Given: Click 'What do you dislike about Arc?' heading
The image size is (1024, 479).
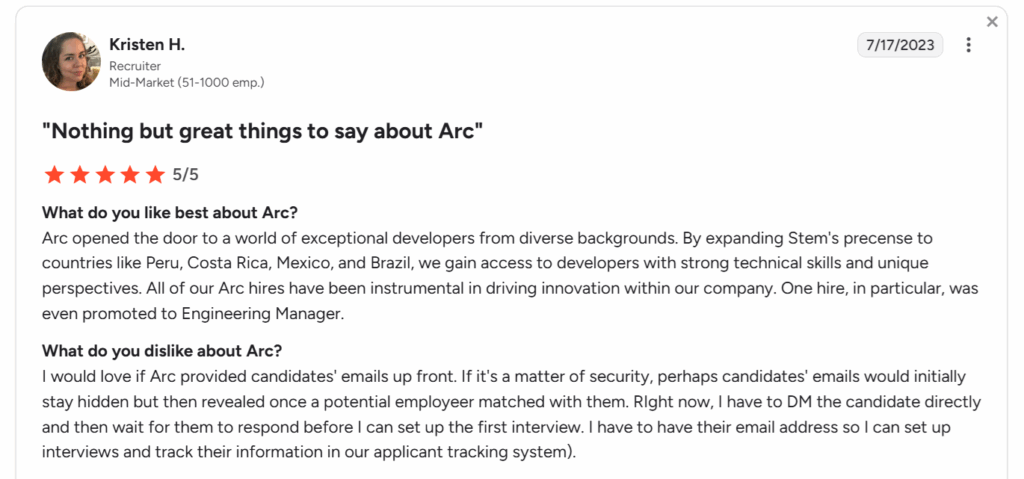Looking at the screenshot, I should [x=162, y=350].
